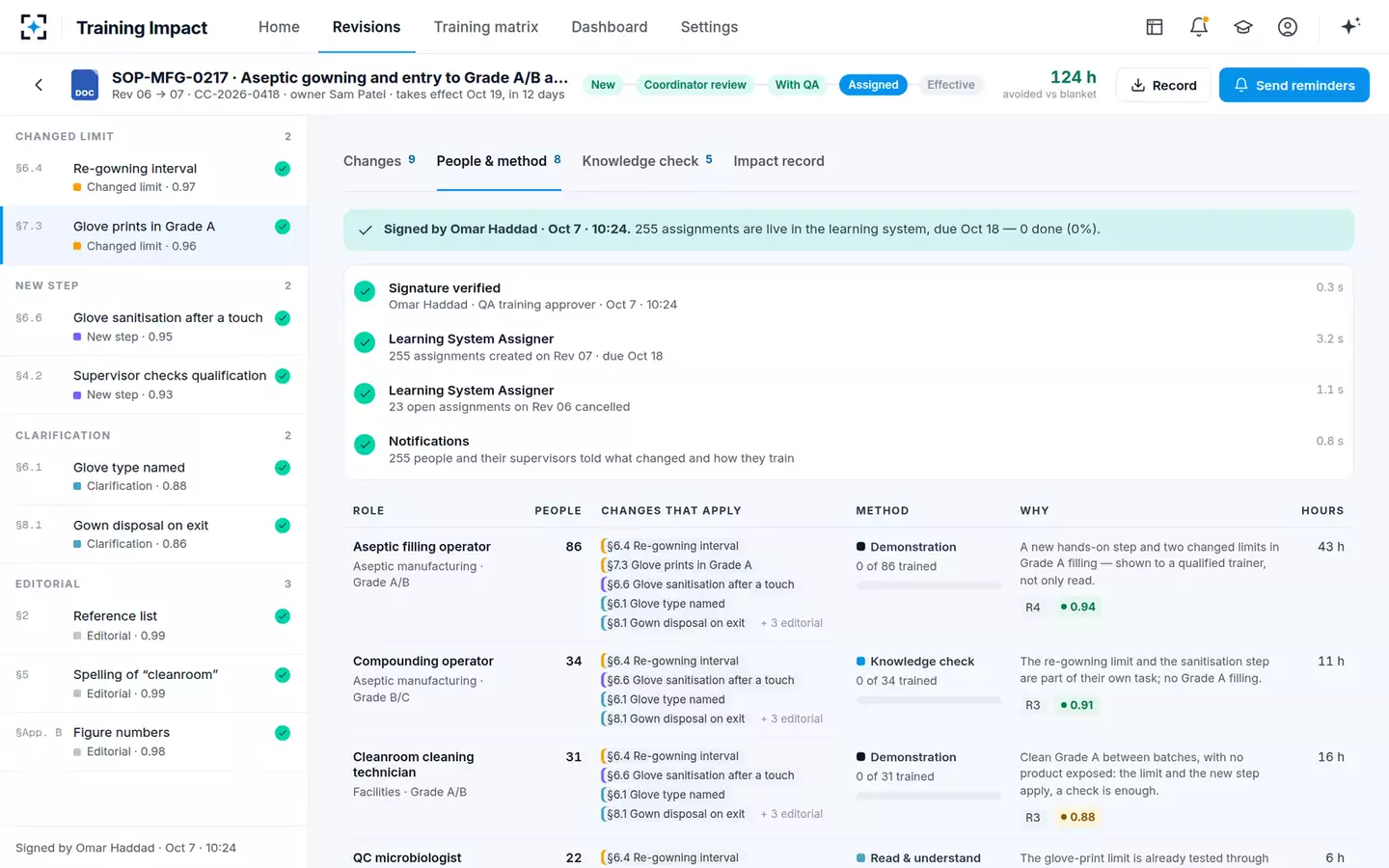This screenshot has width=1389, height=868.
Task: Open the notifications bell in the header
Action: [x=1199, y=27]
